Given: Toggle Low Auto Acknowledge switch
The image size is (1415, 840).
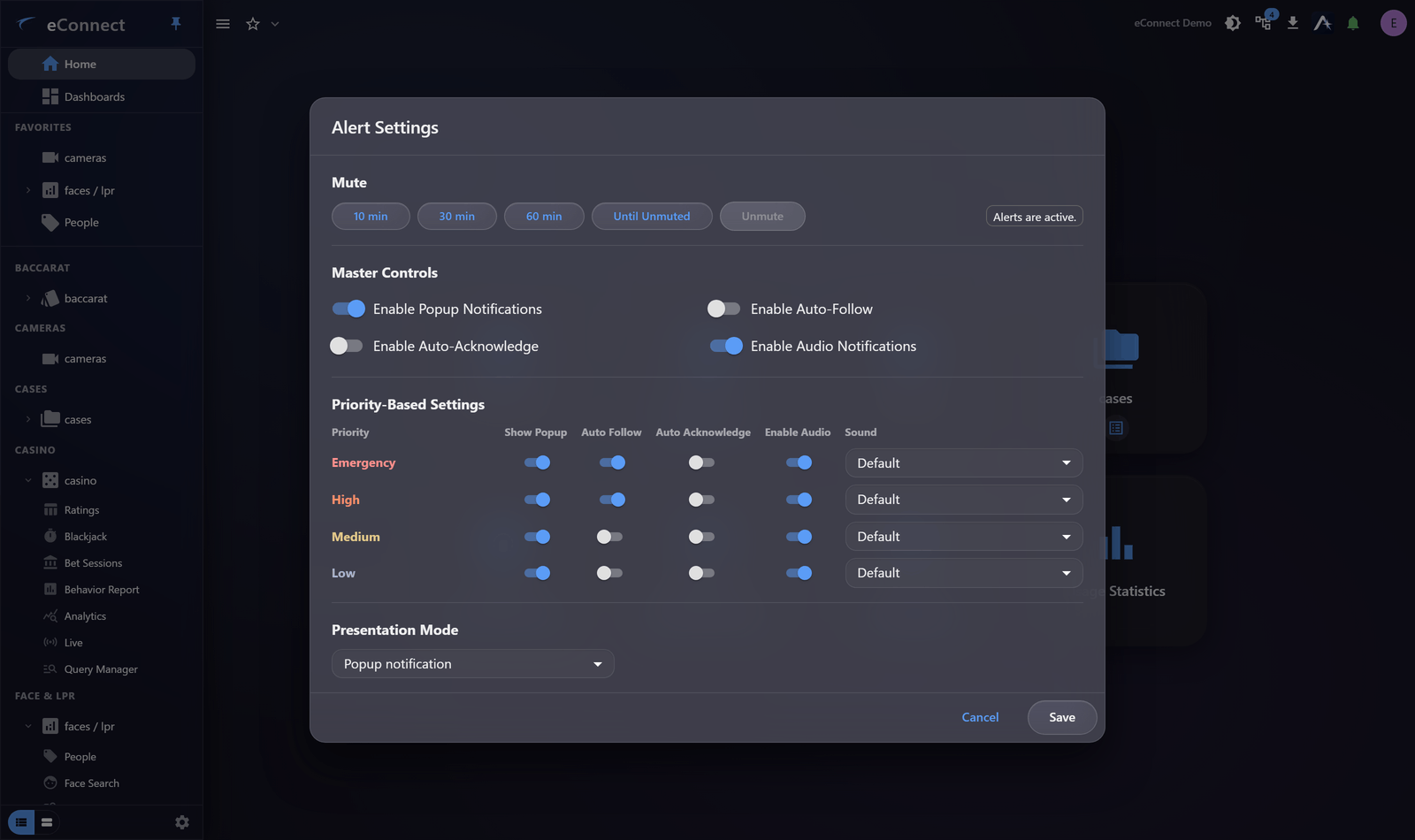Looking at the screenshot, I should 701,573.
